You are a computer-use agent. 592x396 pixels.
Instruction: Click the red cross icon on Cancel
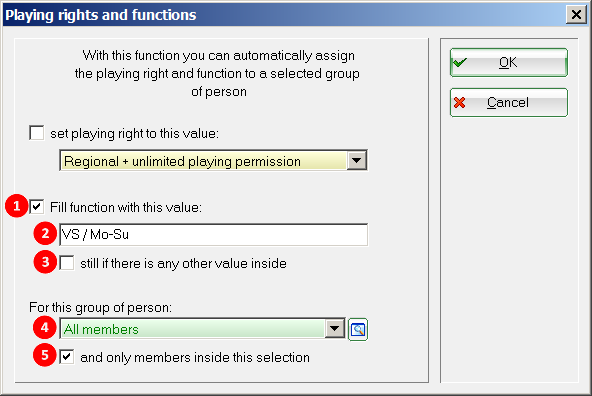coord(459,102)
